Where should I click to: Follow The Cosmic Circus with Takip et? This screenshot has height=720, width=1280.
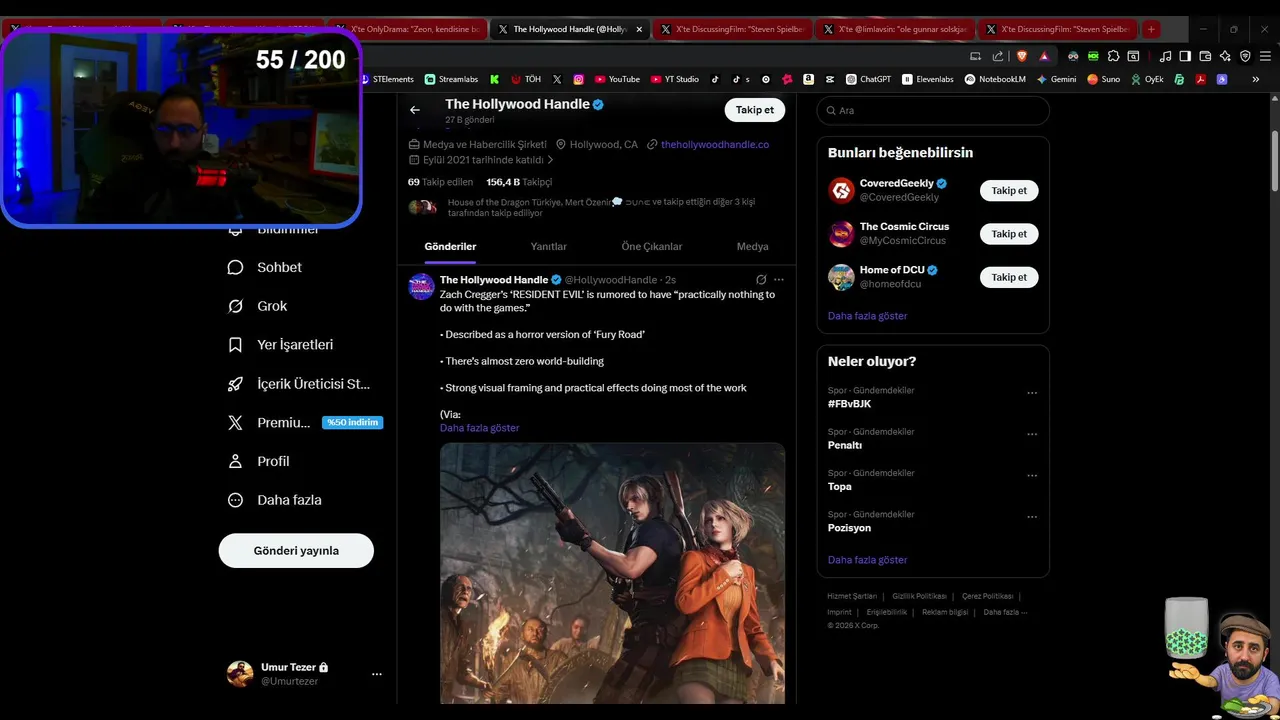pos(1009,234)
